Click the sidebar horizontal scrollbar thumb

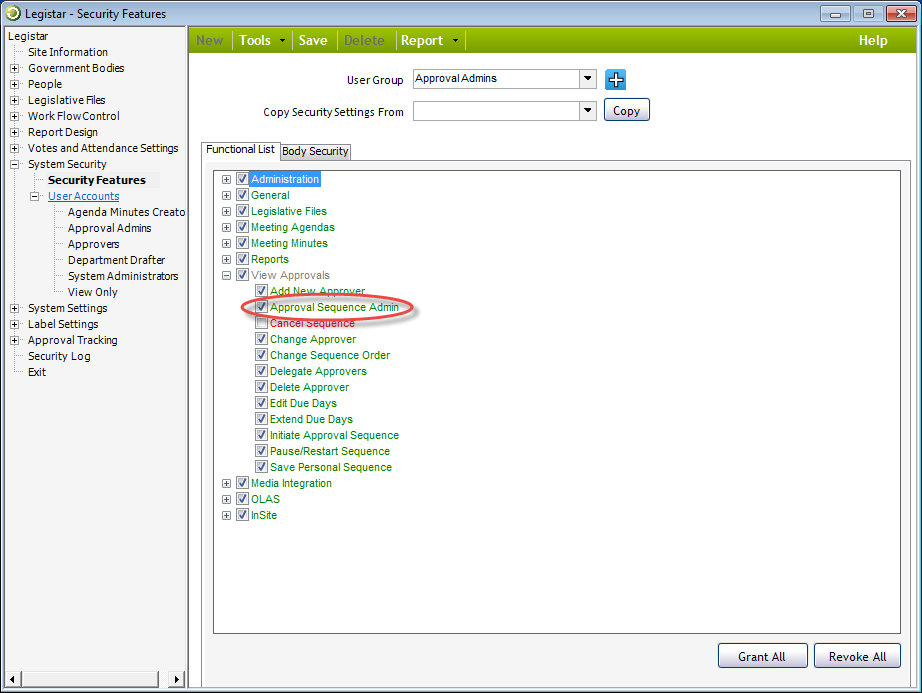[91, 679]
